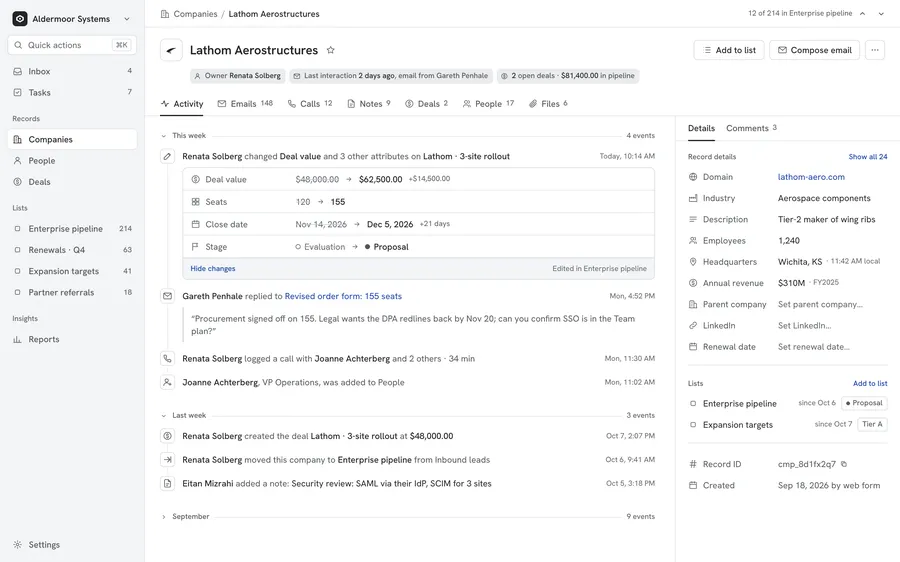
Task: Switch to the Deals tab
Action: 426,104
